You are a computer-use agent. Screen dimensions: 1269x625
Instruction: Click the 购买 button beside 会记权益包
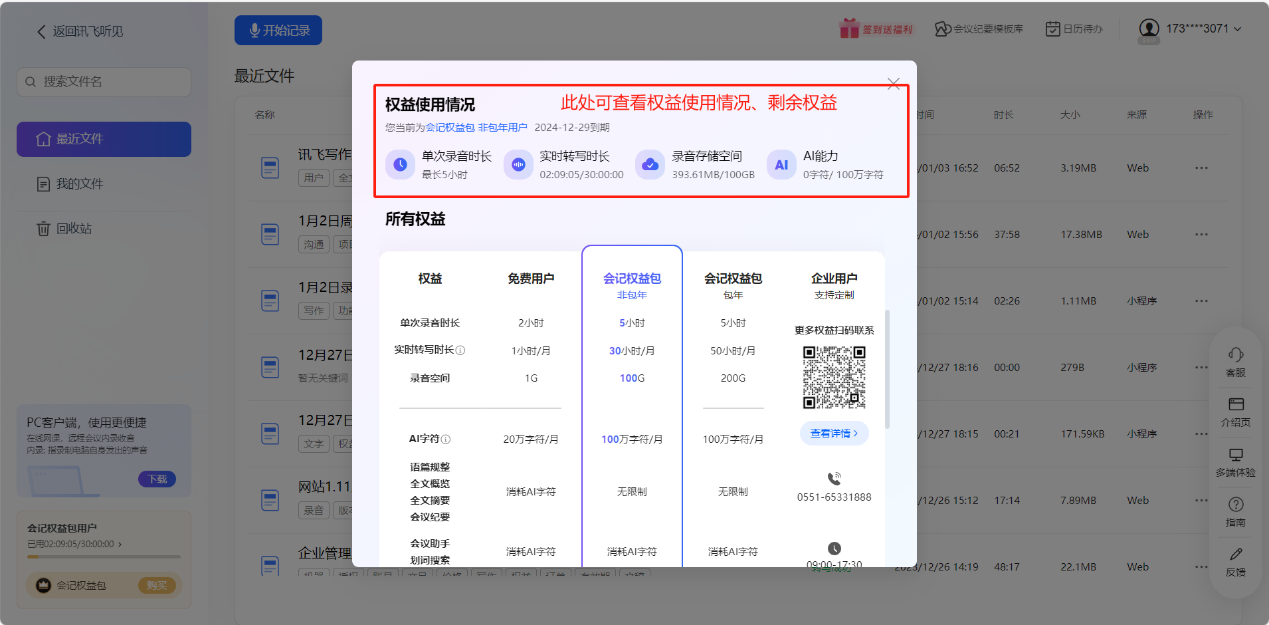156,585
